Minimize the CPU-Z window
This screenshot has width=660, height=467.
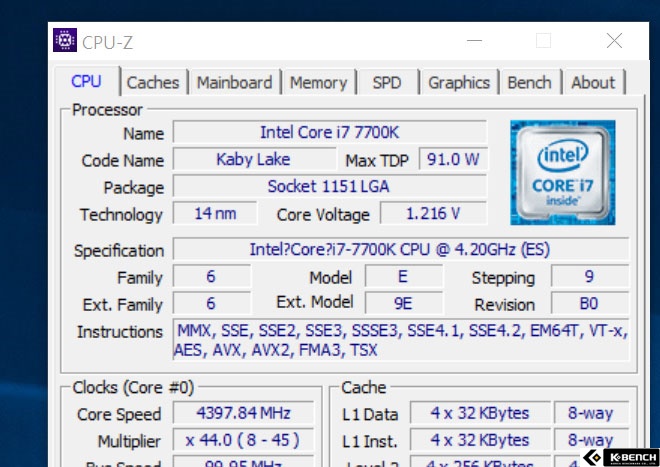pyautogui.click(x=474, y=41)
